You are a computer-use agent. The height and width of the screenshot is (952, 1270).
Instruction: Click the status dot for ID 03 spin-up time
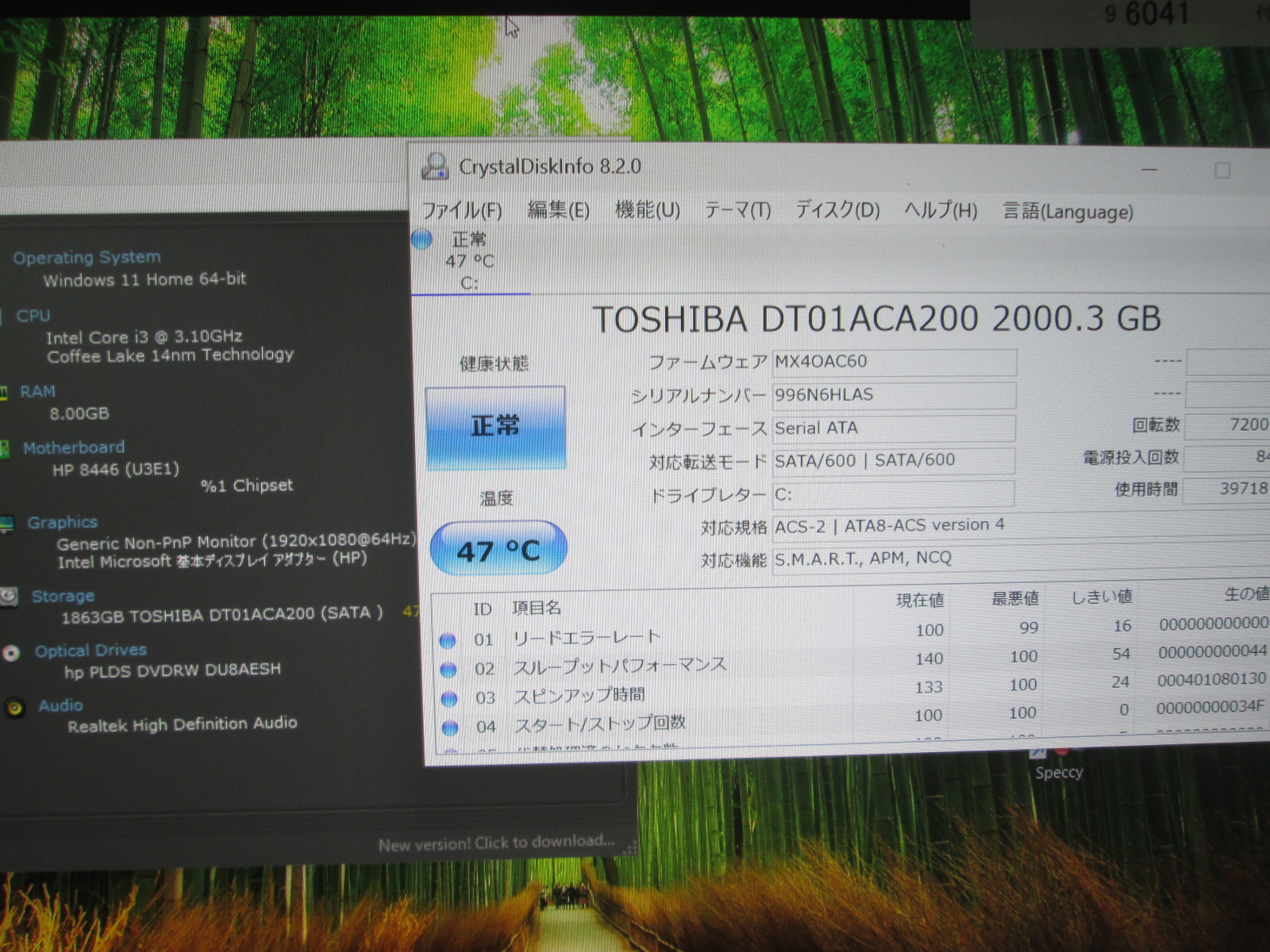point(449,699)
